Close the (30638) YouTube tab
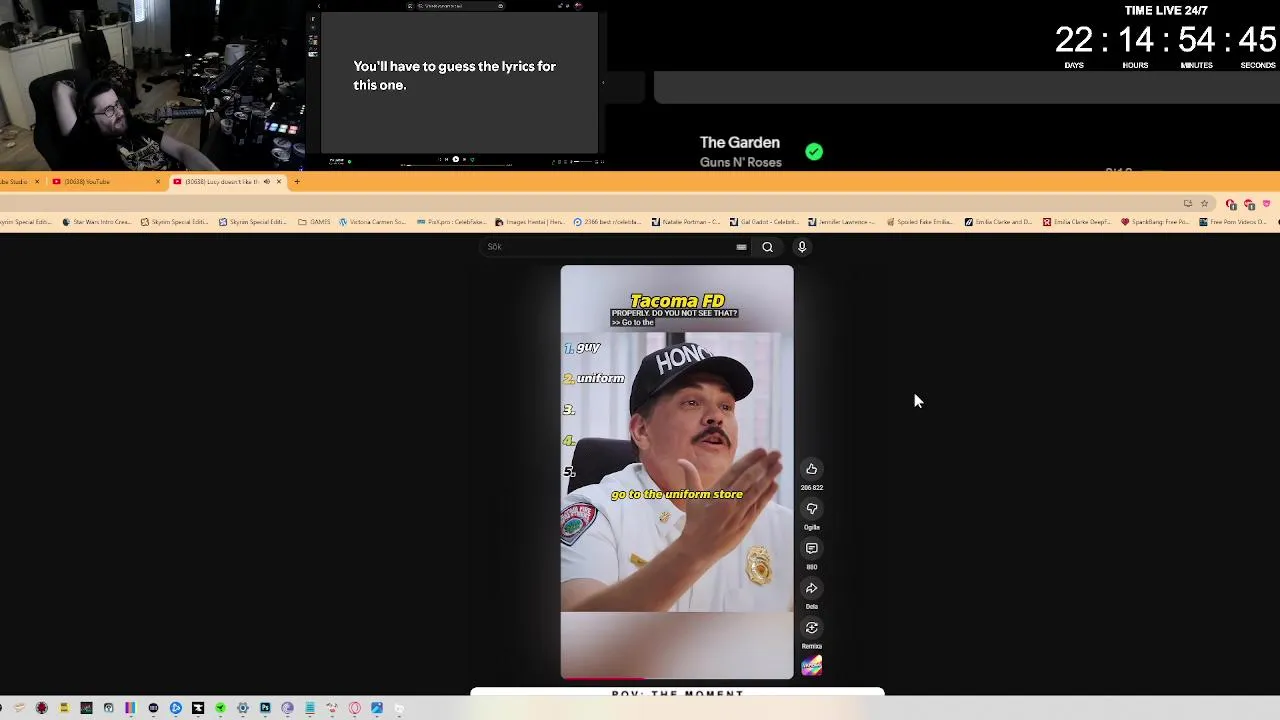1280x720 pixels. pyautogui.click(x=158, y=181)
